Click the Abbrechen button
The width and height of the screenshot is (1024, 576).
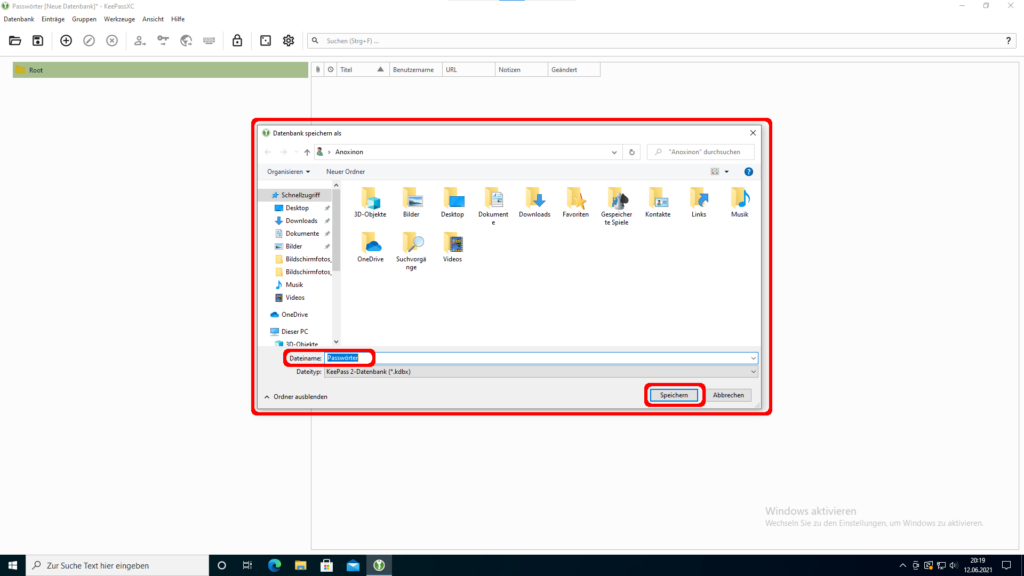click(x=728, y=395)
